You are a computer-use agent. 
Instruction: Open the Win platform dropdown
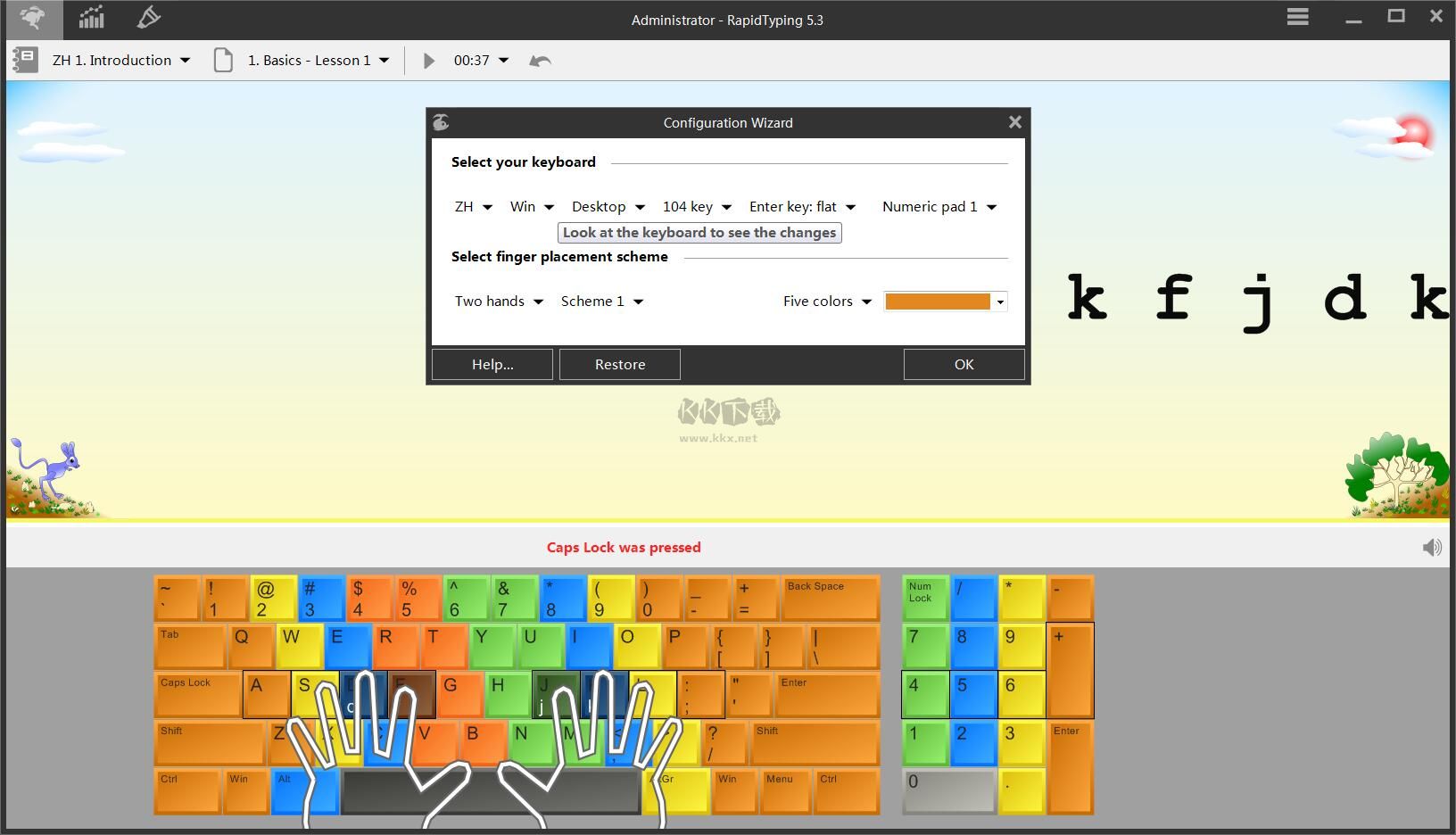(532, 207)
